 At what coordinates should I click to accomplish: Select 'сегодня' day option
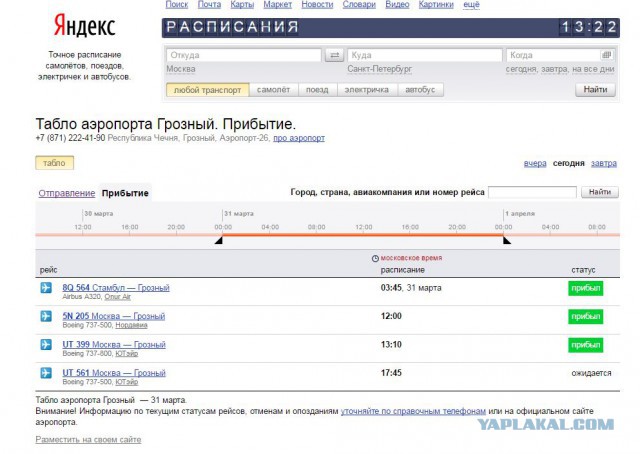569,163
